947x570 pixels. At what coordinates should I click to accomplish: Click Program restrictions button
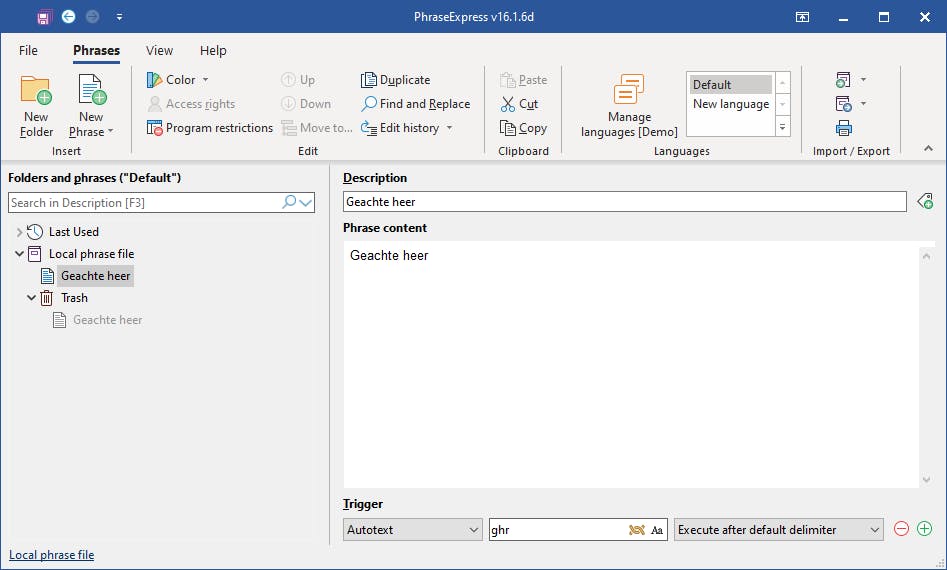coord(210,128)
